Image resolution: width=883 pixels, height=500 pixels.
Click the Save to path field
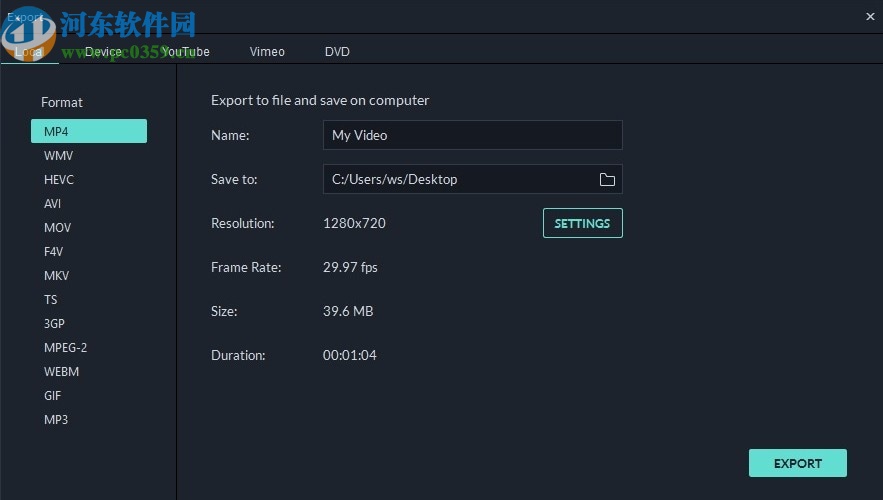(x=458, y=179)
